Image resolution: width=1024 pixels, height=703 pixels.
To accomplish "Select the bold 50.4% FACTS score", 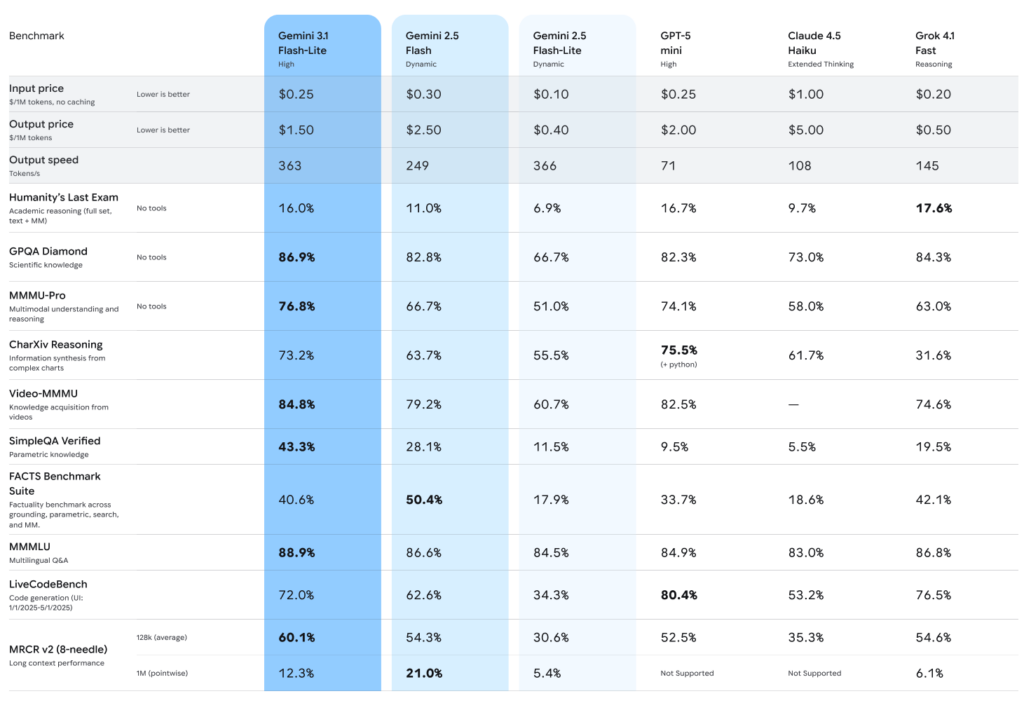I will 424,499.
